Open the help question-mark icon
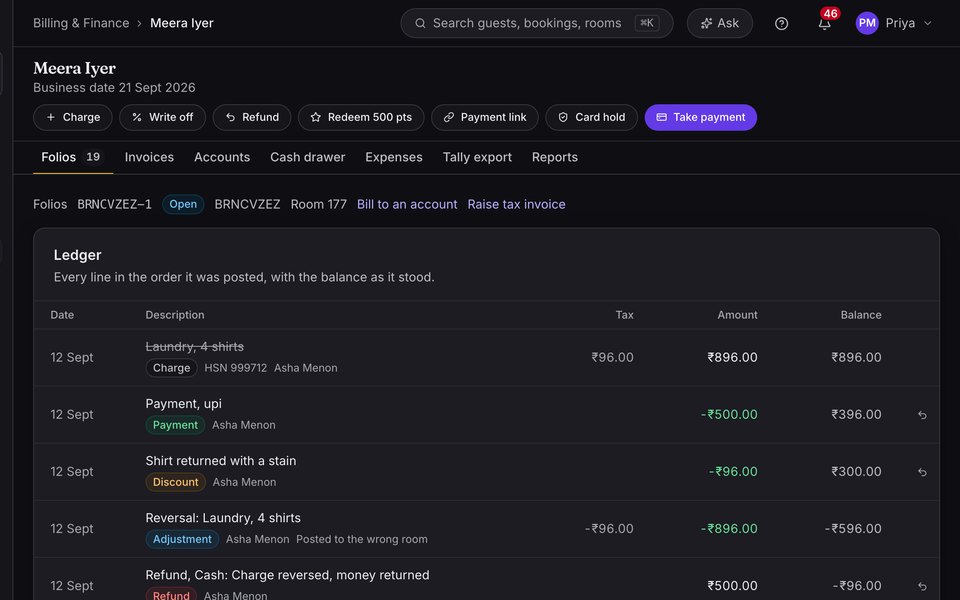 [x=781, y=23]
